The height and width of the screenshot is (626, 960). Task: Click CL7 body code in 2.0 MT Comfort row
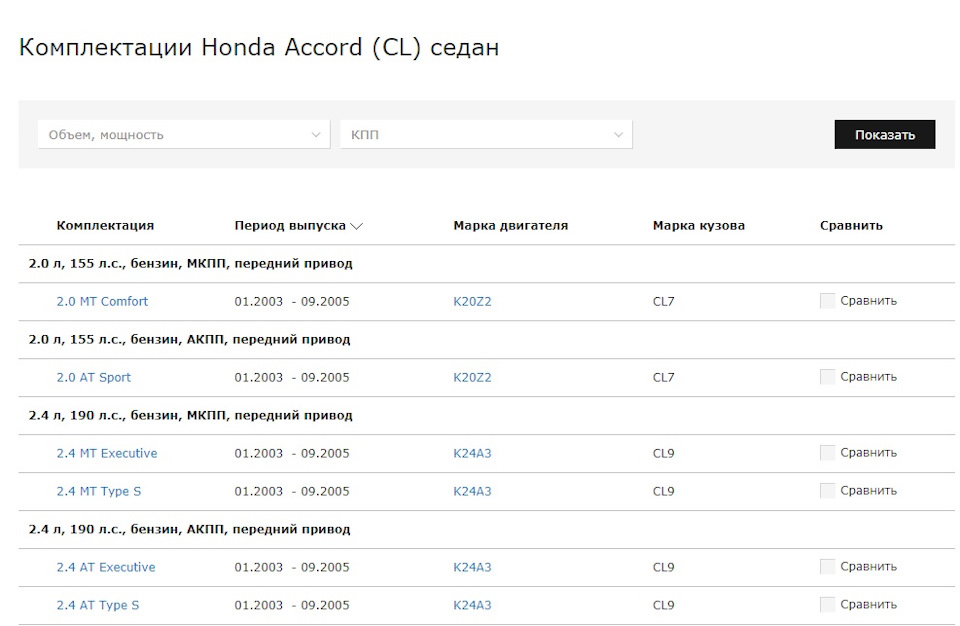tap(664, 301)
